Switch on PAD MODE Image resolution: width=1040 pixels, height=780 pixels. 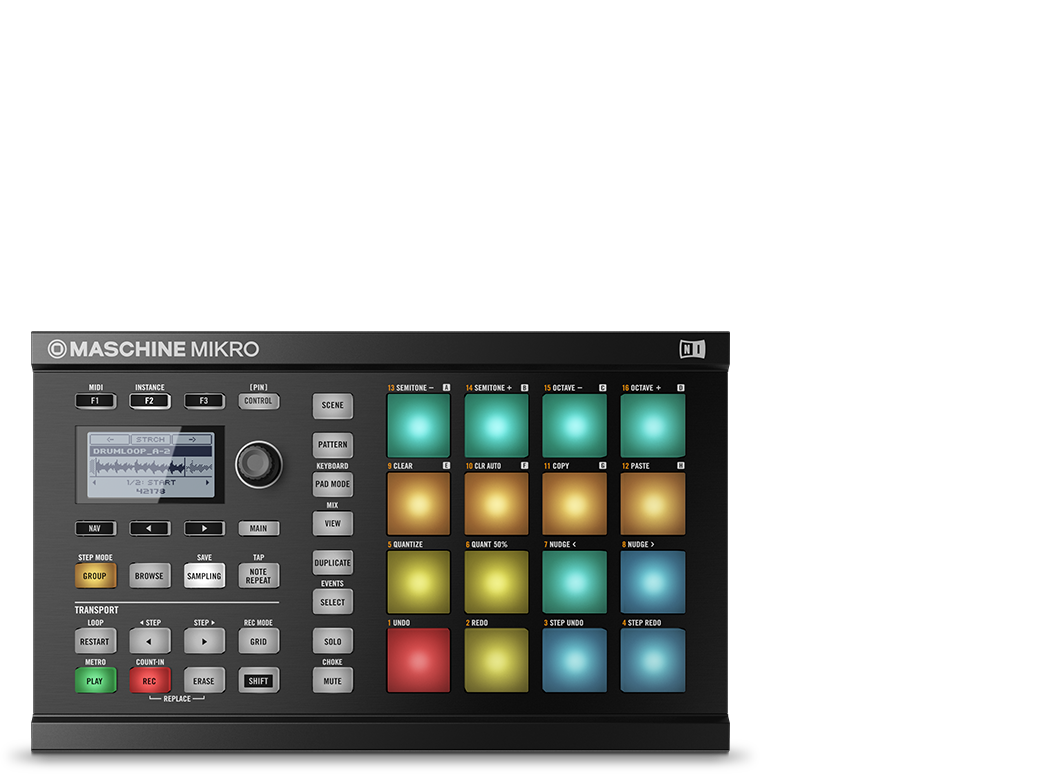(332, 484)
